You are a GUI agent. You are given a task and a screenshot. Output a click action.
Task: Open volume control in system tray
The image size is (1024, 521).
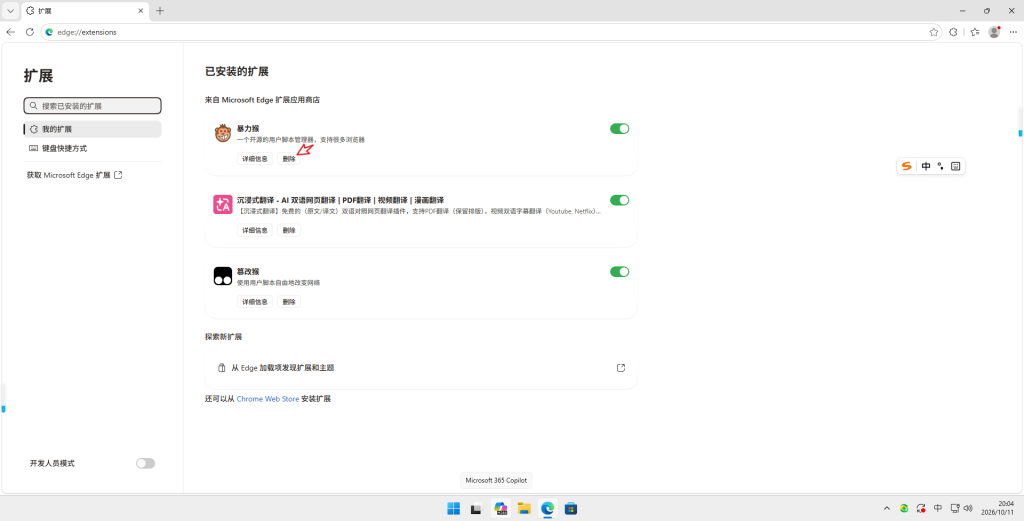[x=968, y=508]
